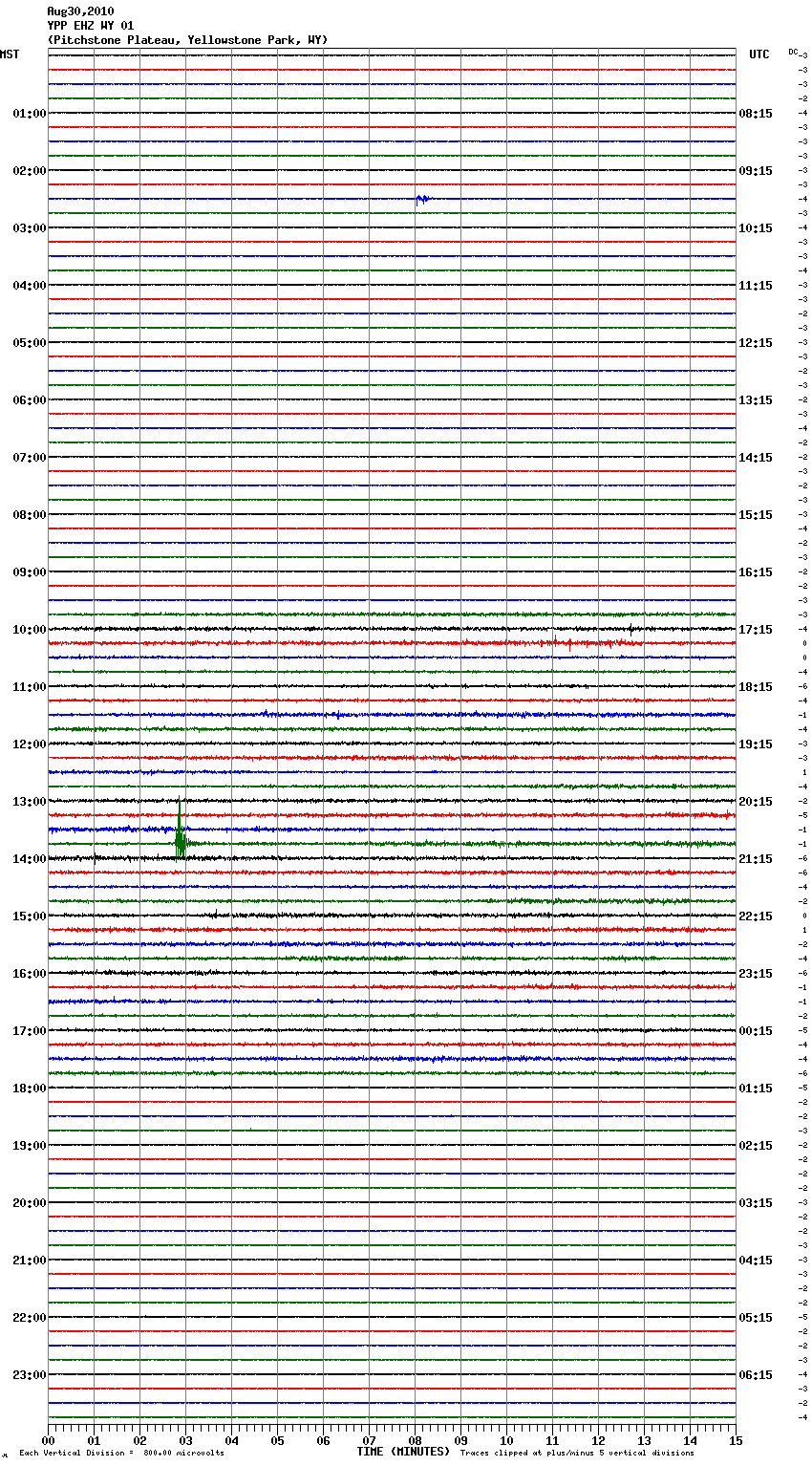Click minute 10 on the bottom axis
812x1466 pixels.
point(506,1440)
